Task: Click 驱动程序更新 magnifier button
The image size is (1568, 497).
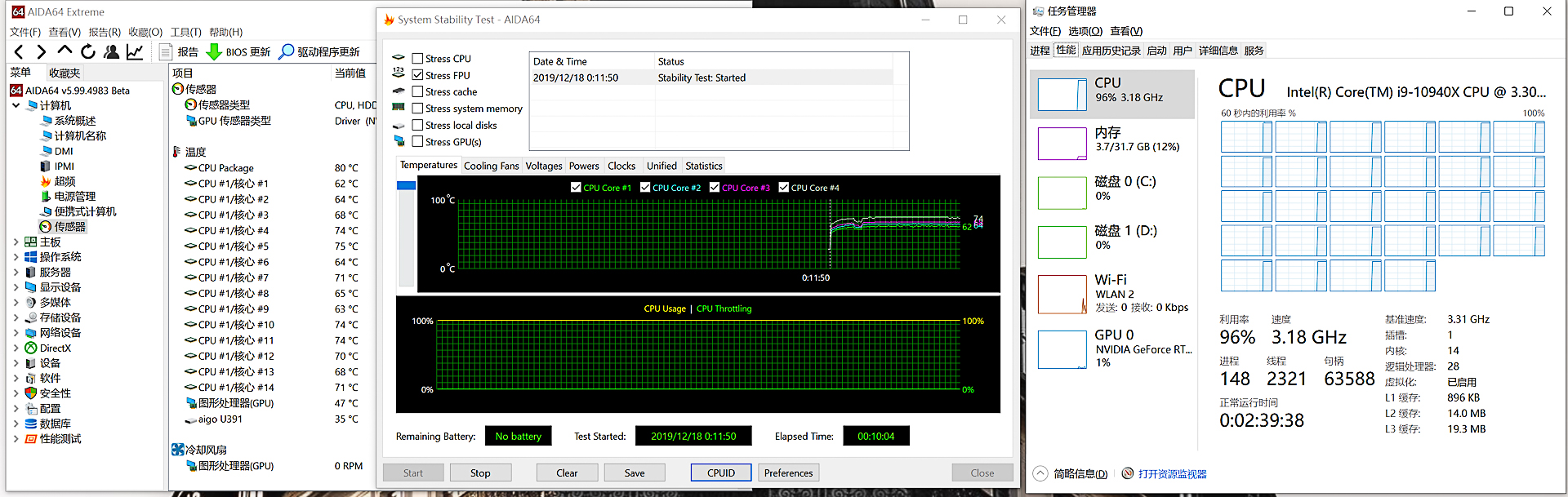Action: click(x=319, y=51)
